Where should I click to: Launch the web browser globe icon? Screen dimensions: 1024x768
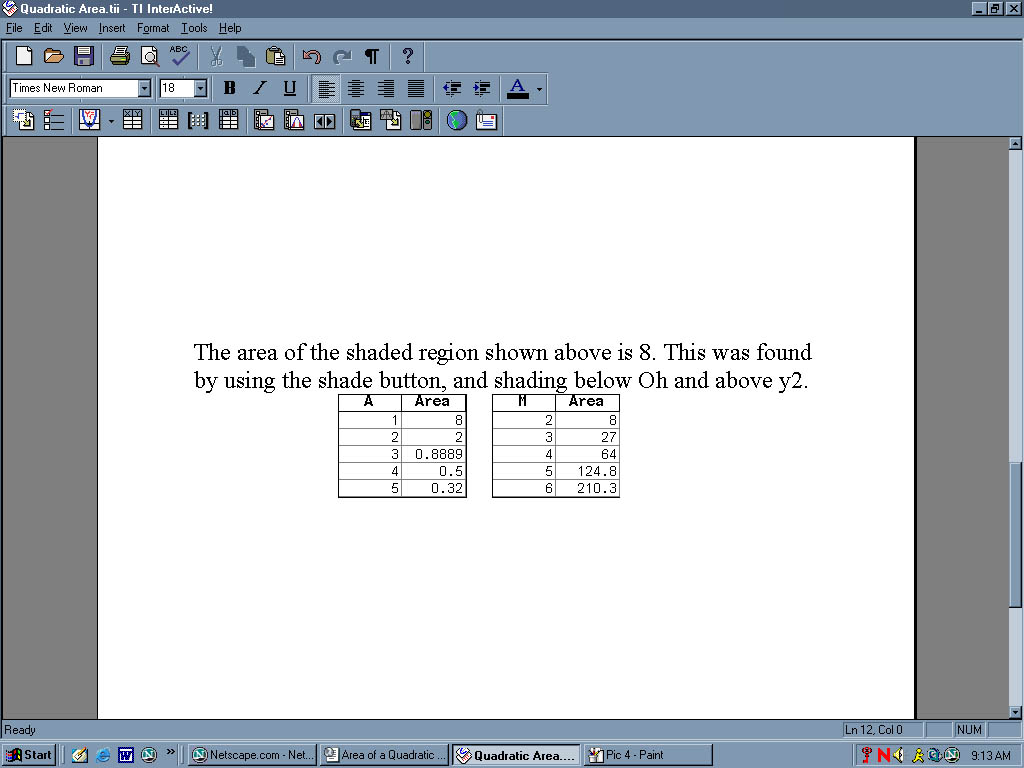(457, 120)
